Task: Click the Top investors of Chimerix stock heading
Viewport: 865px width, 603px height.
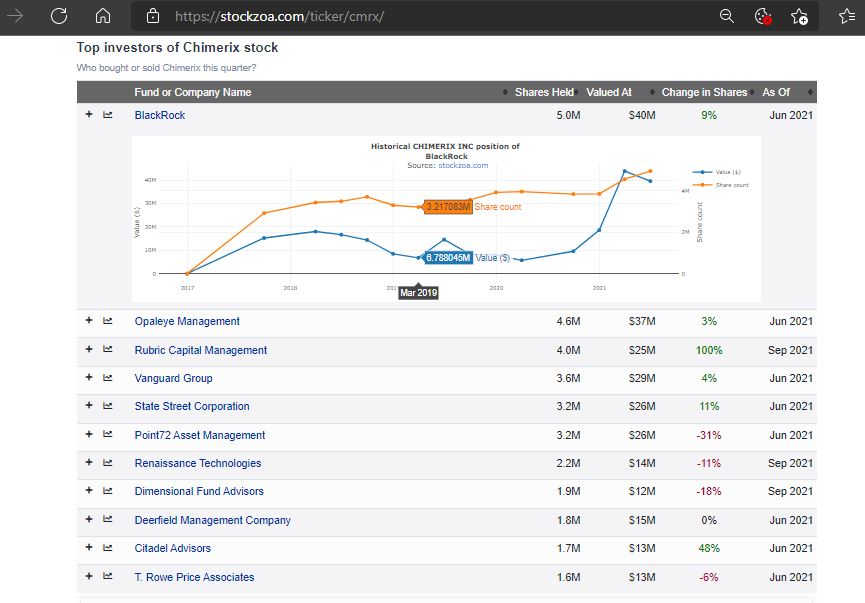Action: pos(177,47)
